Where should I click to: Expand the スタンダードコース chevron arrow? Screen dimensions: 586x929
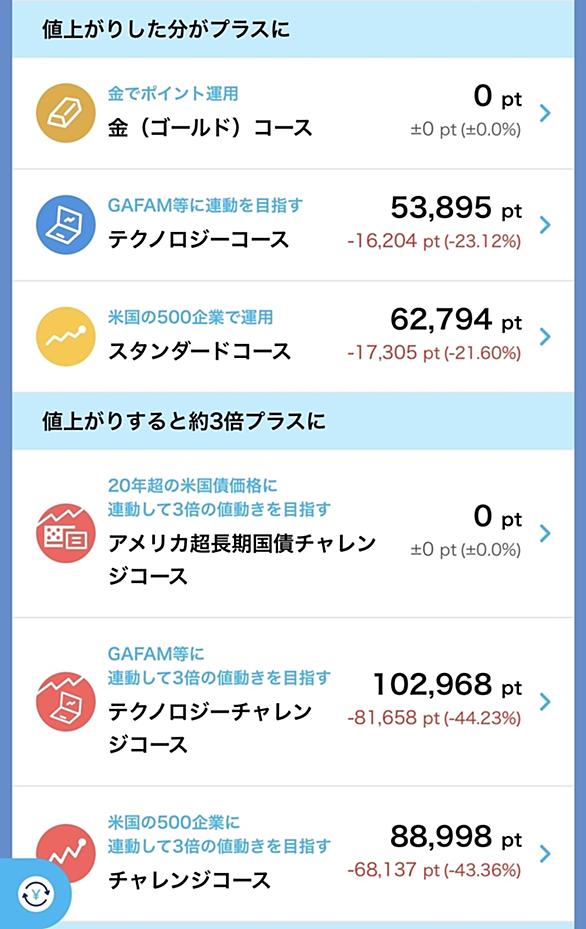click(546, 336)
